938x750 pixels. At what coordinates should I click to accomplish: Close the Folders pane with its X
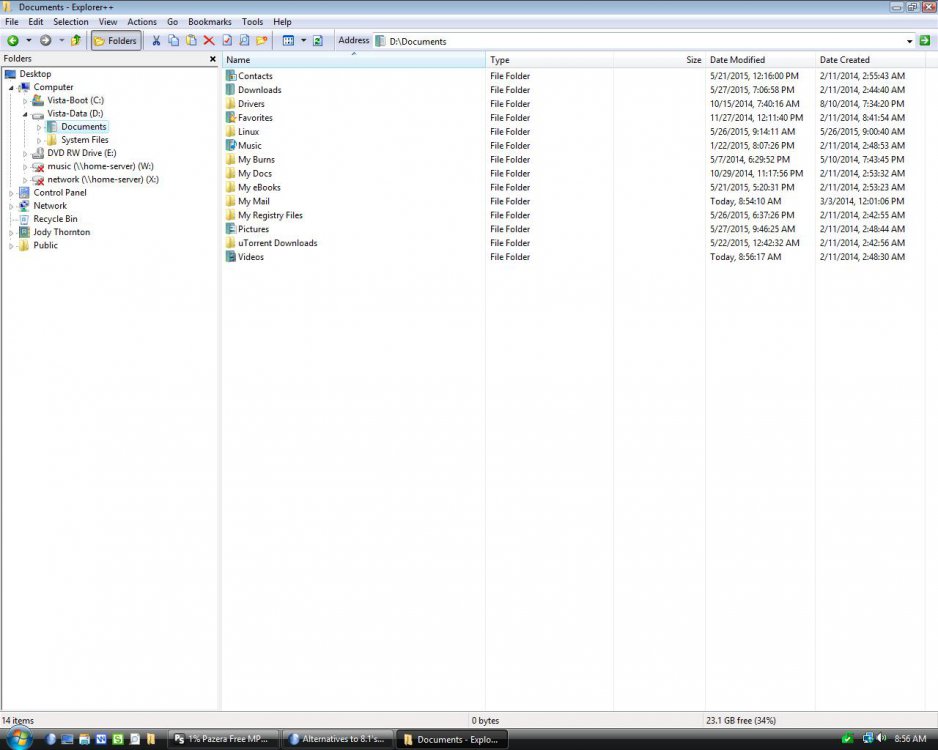coord(212,59)
